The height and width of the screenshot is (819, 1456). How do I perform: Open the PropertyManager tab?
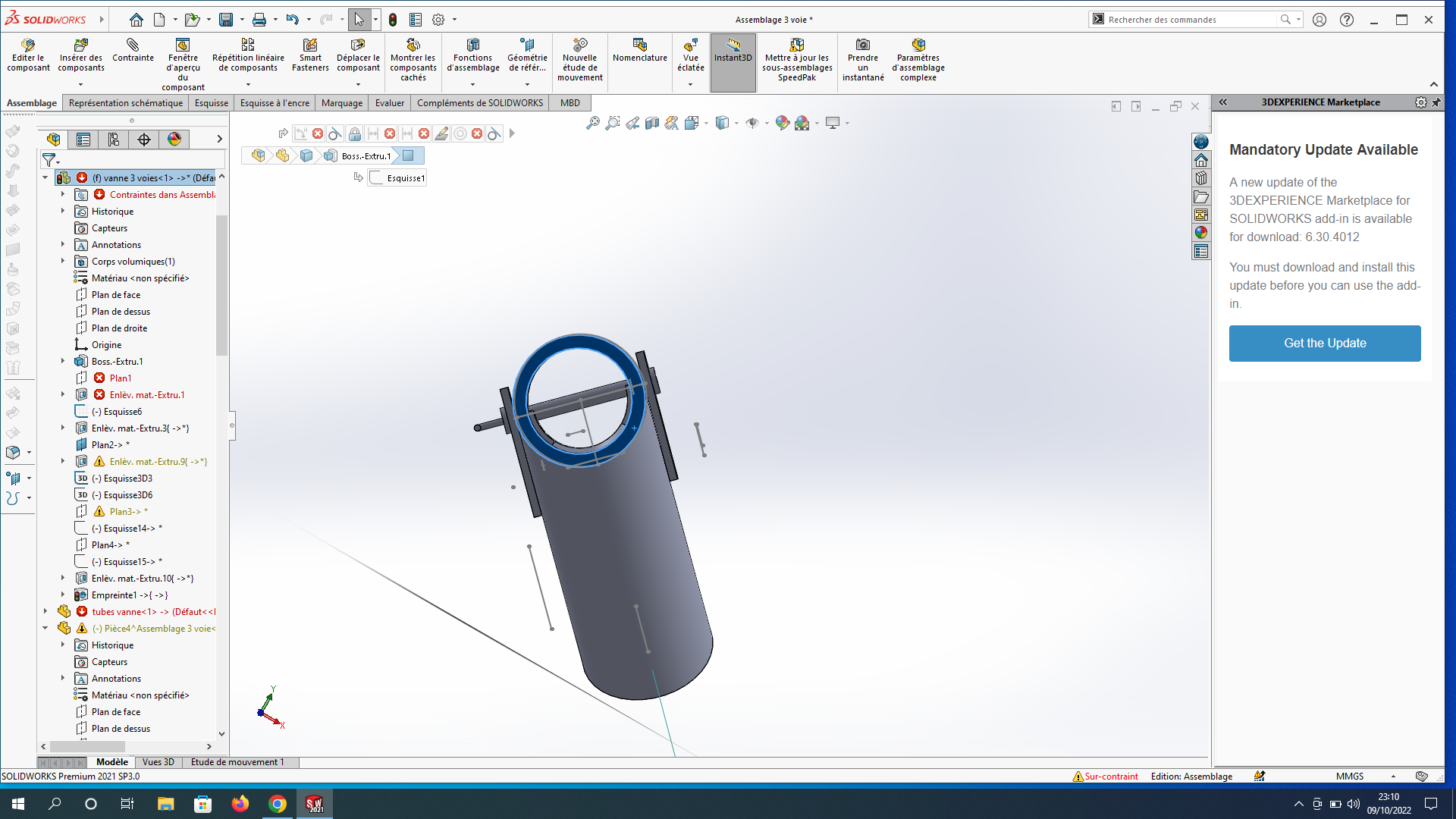[83, 139]
